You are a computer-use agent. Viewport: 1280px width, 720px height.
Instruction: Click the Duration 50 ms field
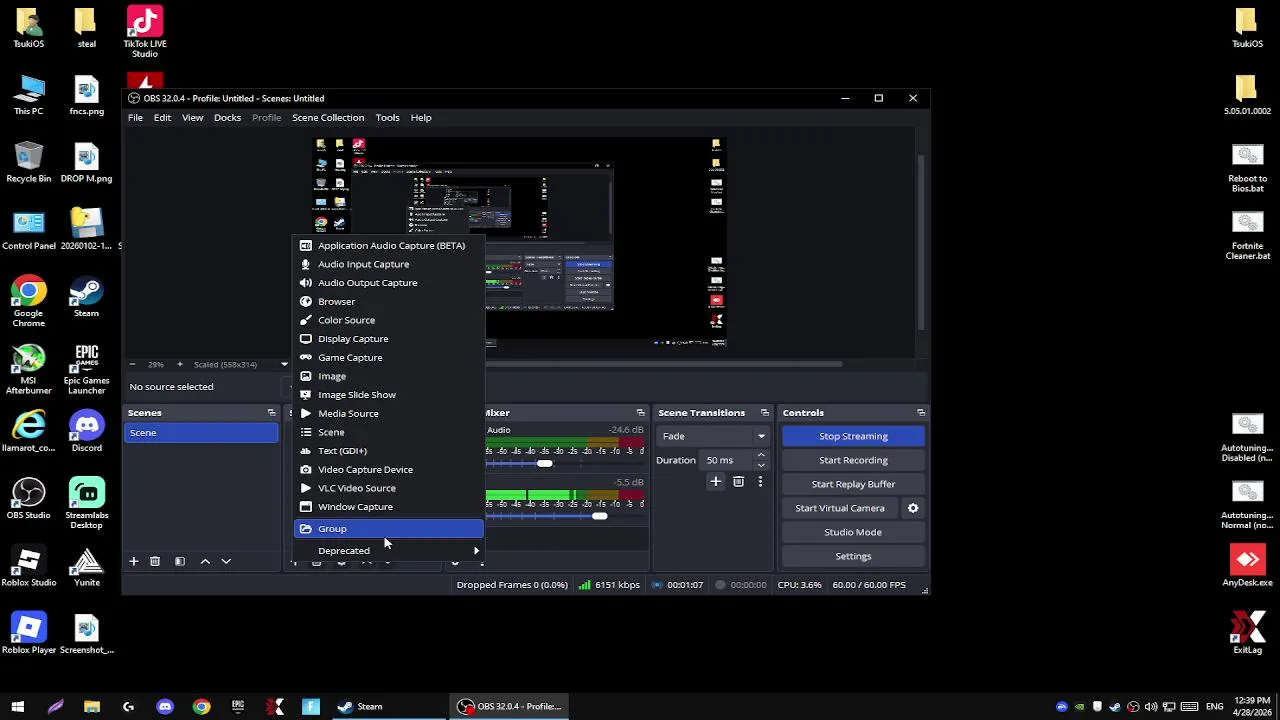tap(725, 460)
